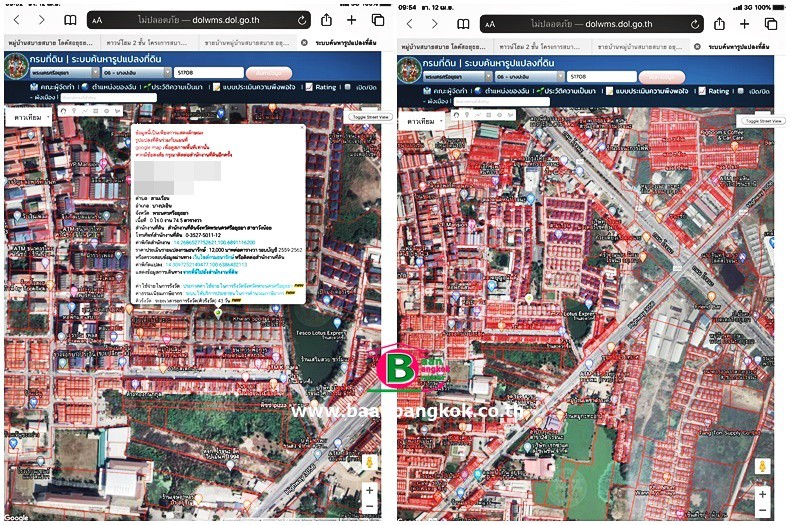Click Street View pegman on left map
The image size is (790, 525).
point(369,463)
